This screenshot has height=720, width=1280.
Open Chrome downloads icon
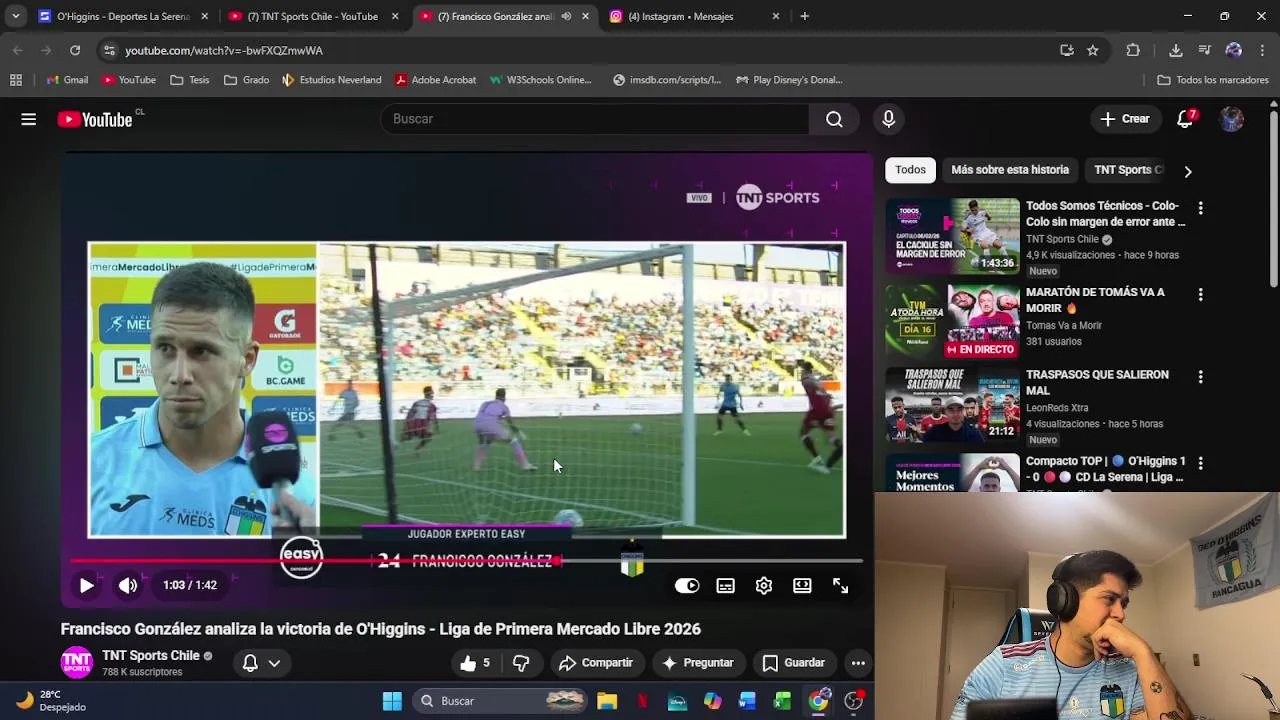[1176, 50]
